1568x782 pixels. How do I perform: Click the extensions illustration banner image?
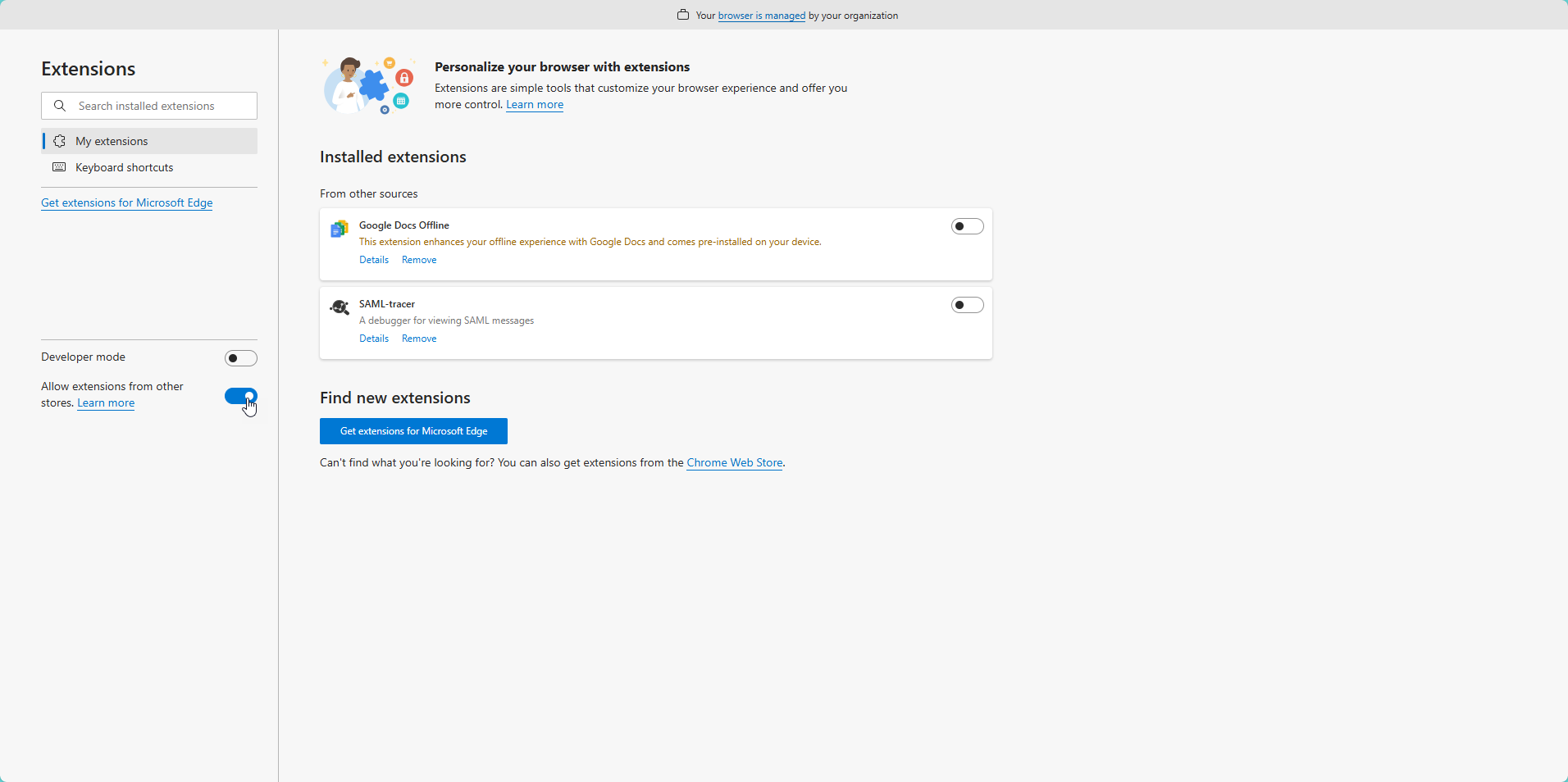click(368, 85)
